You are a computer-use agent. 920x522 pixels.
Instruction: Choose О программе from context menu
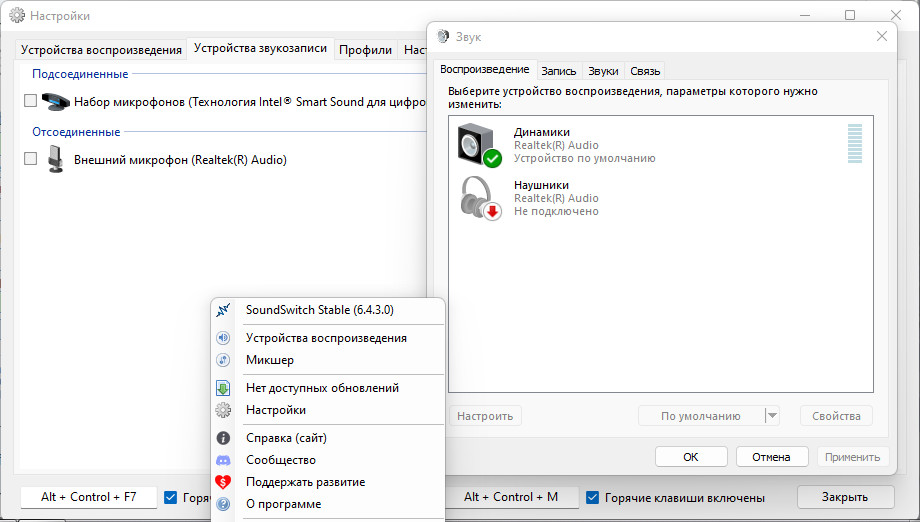point(283,504)
